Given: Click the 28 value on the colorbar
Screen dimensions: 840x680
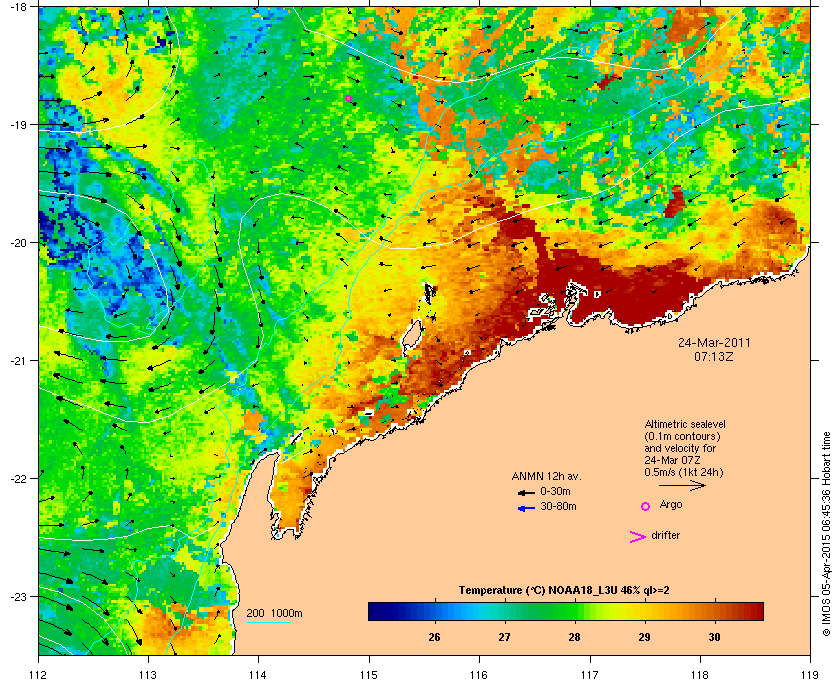Looking at the screenshot, I should point(574,637).
